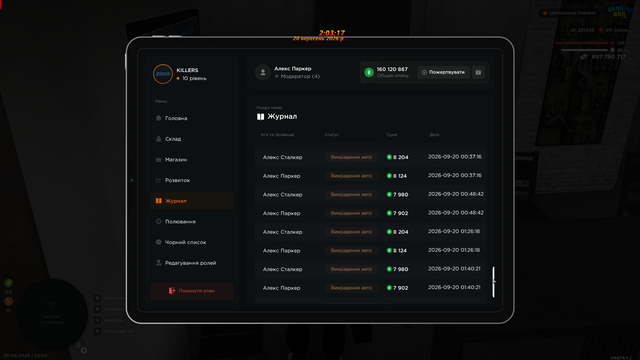
Task: Open Редагування ролей section
Action: pyautogui.click(x=192, y=263)
